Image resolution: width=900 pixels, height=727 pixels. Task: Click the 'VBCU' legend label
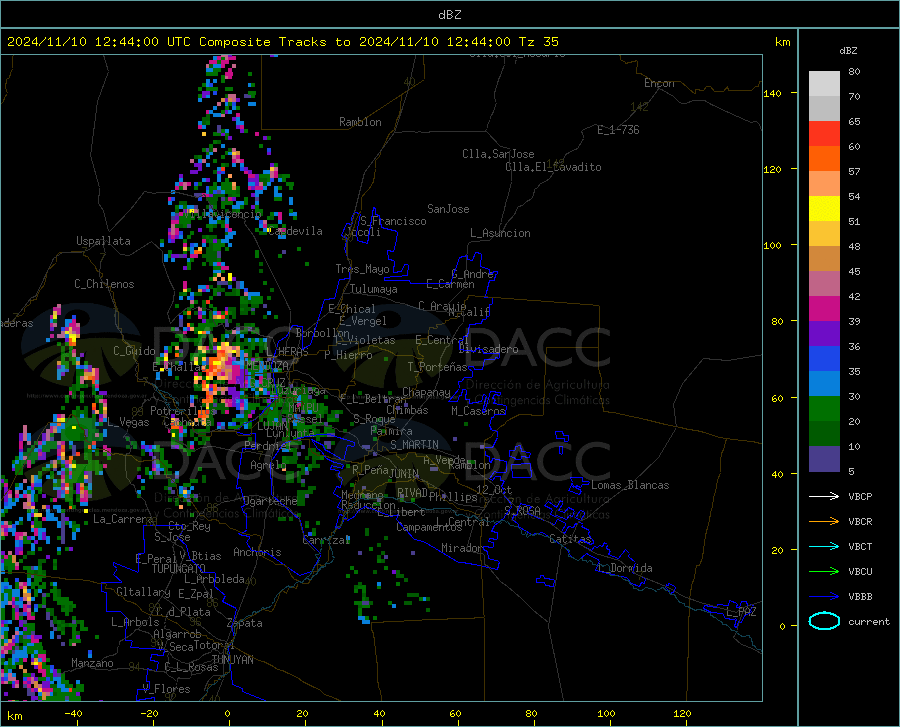(860, 572)
